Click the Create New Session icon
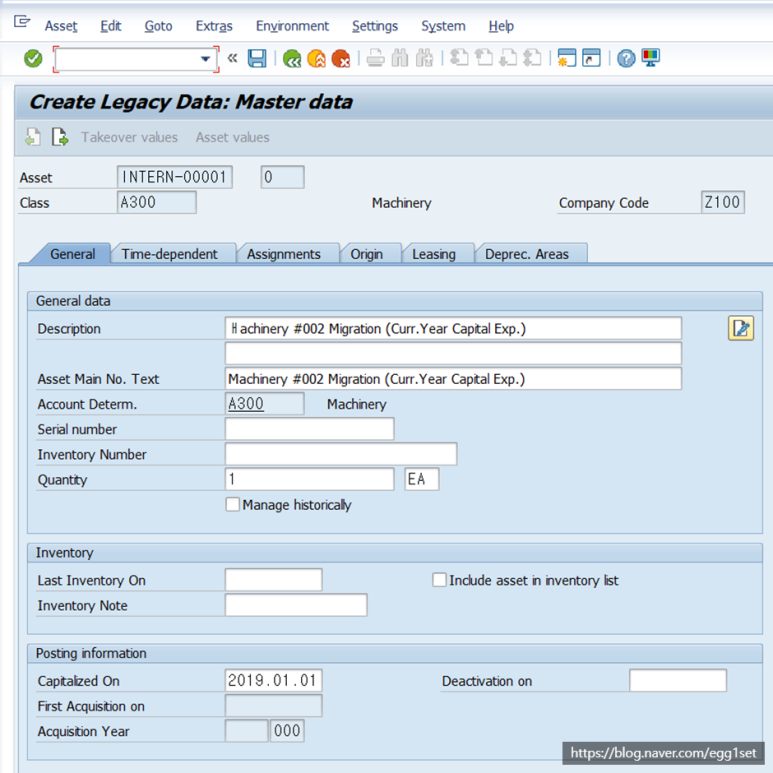Image resolution: width=773 pixels, height=773 pixels. pos(566,58)
